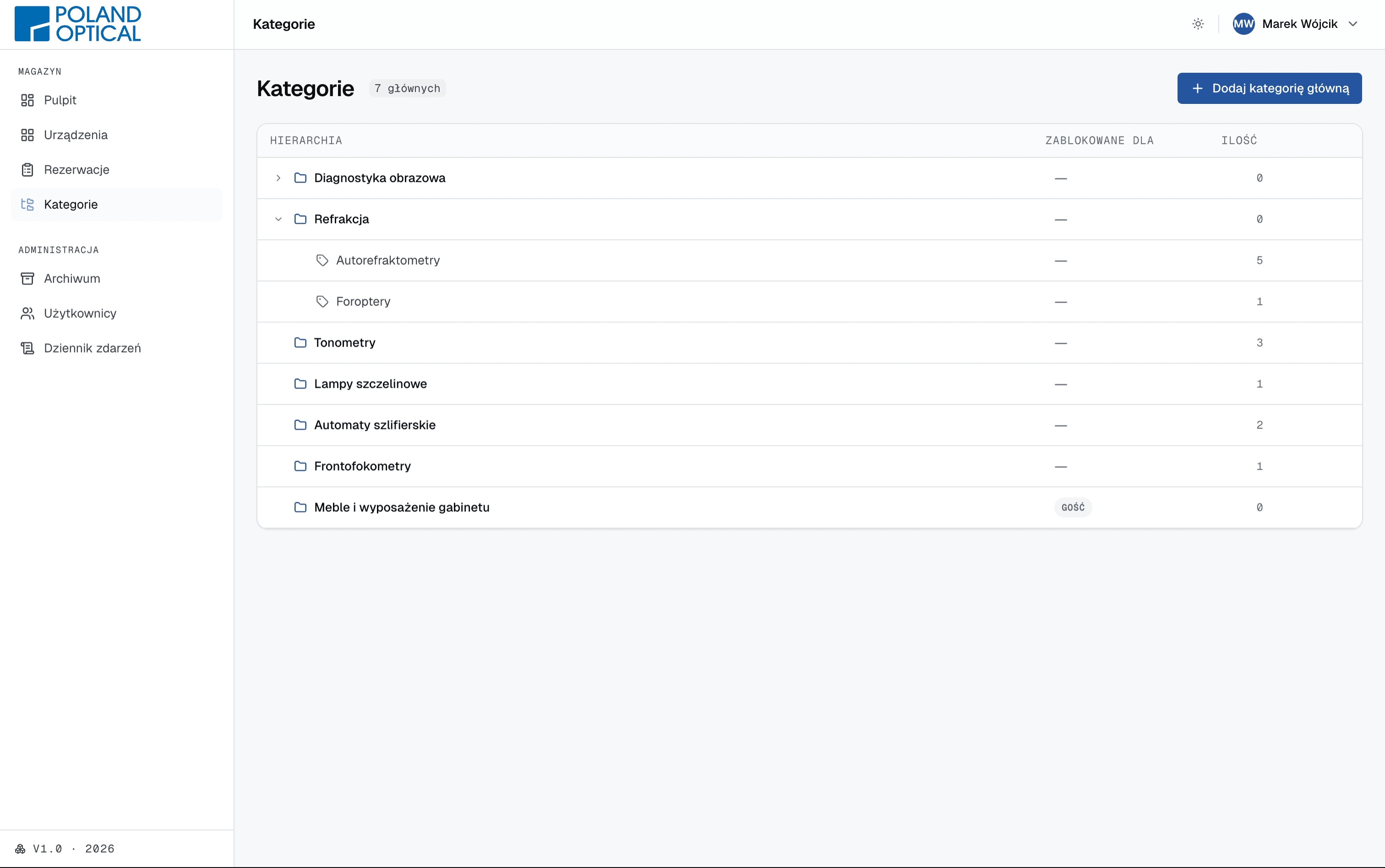Click folder icon of Automaty szlifierskie
The height and width of the screenshot is (868, 1385).
[300, 425]
